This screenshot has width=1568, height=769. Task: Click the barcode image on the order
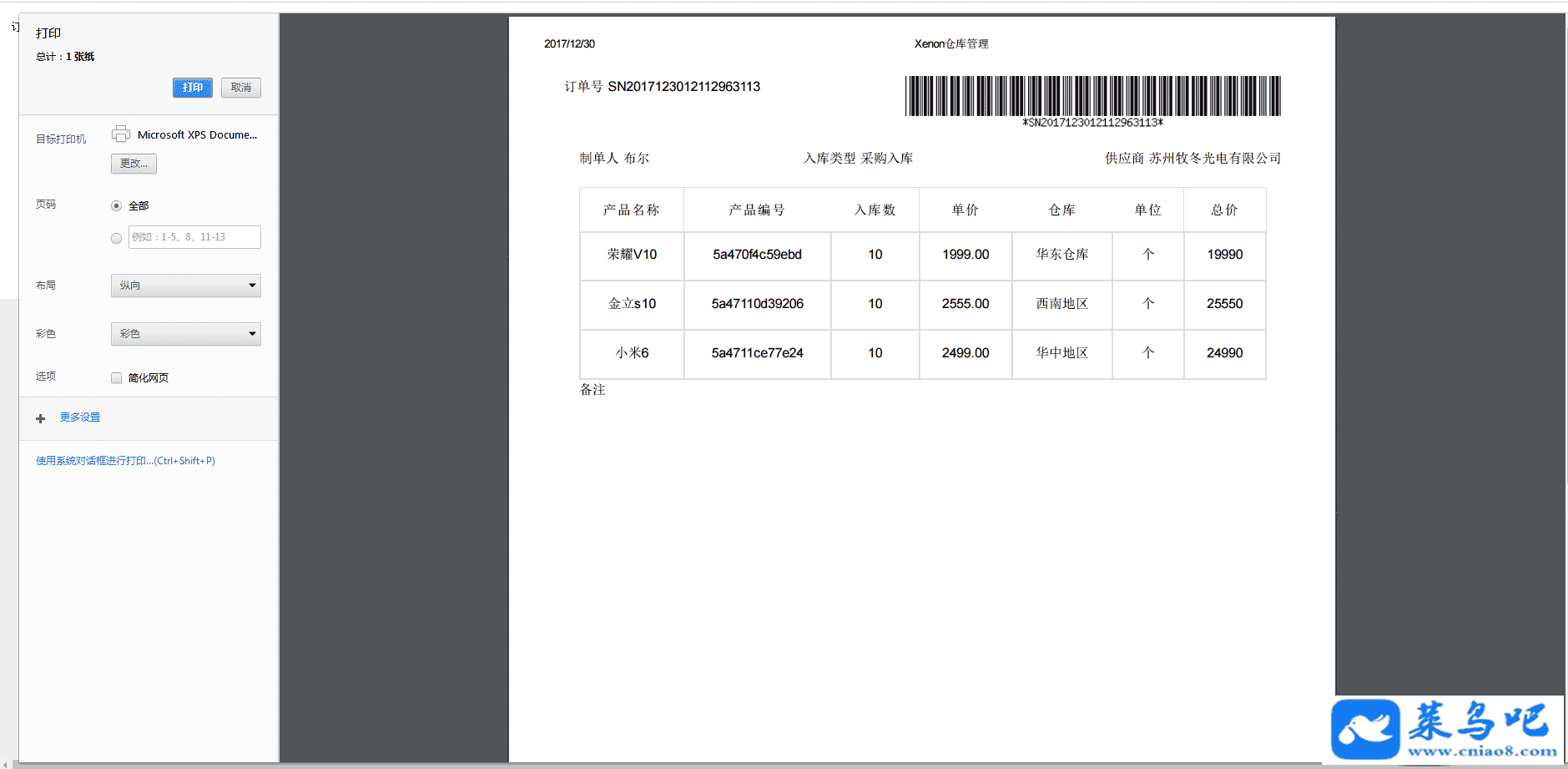pos(1092,96)
